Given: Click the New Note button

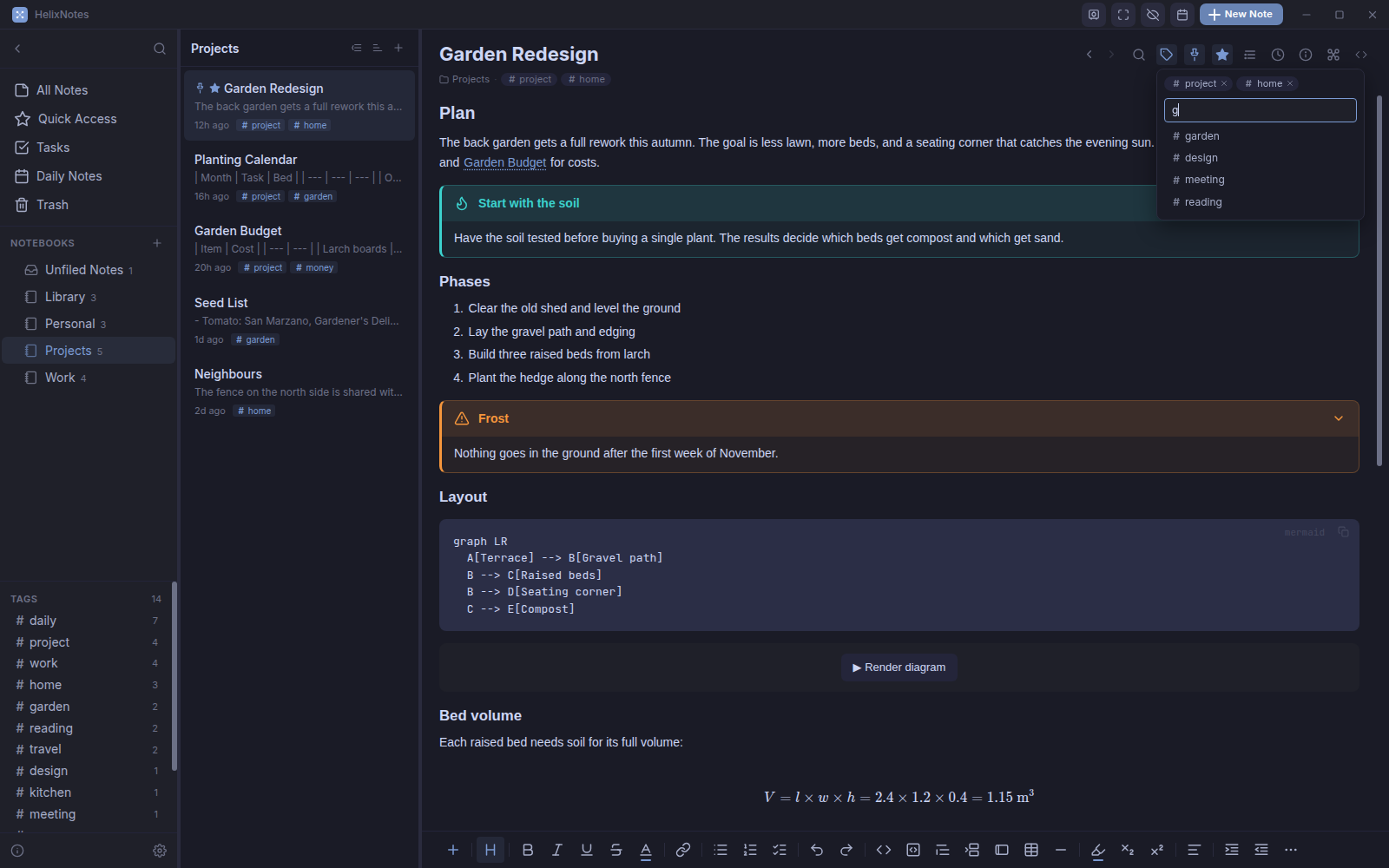Looking at the screenshot, I should (1241, 15).
